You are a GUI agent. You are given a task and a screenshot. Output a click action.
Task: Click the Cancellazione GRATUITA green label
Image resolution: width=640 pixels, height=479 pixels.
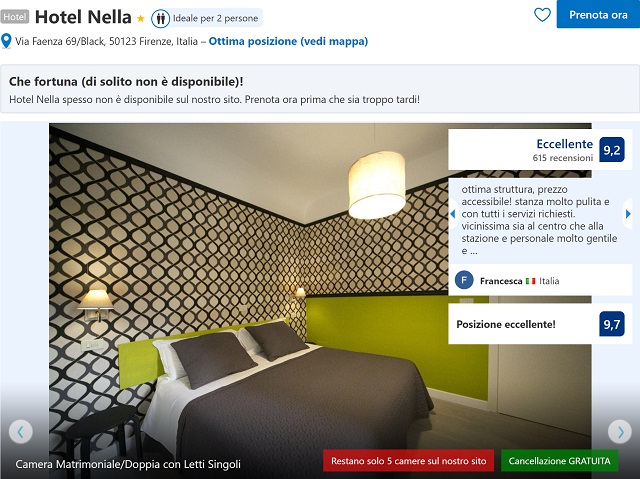[560, 461]
